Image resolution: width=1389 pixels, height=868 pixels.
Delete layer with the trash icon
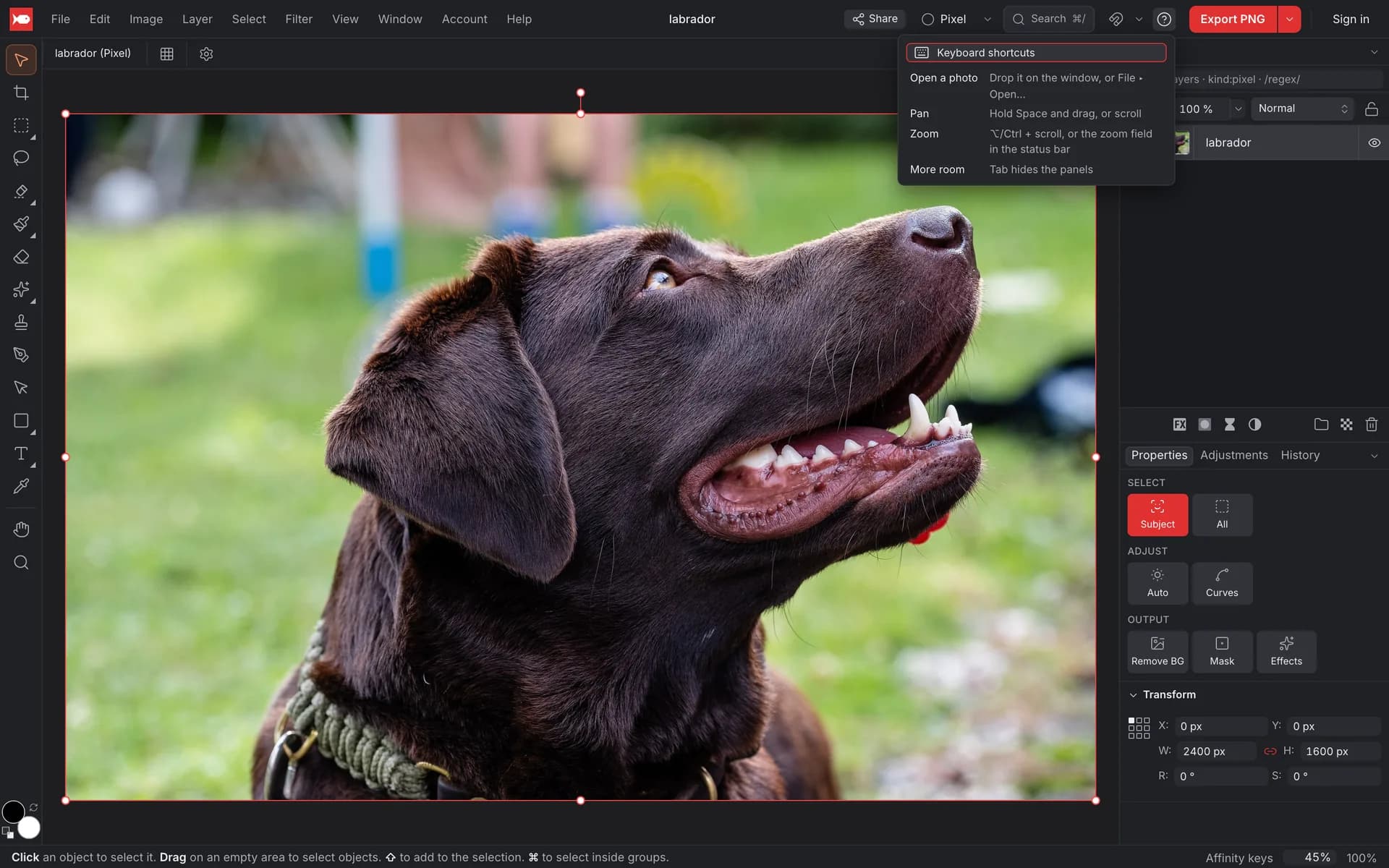click(x=1371, y=425)
